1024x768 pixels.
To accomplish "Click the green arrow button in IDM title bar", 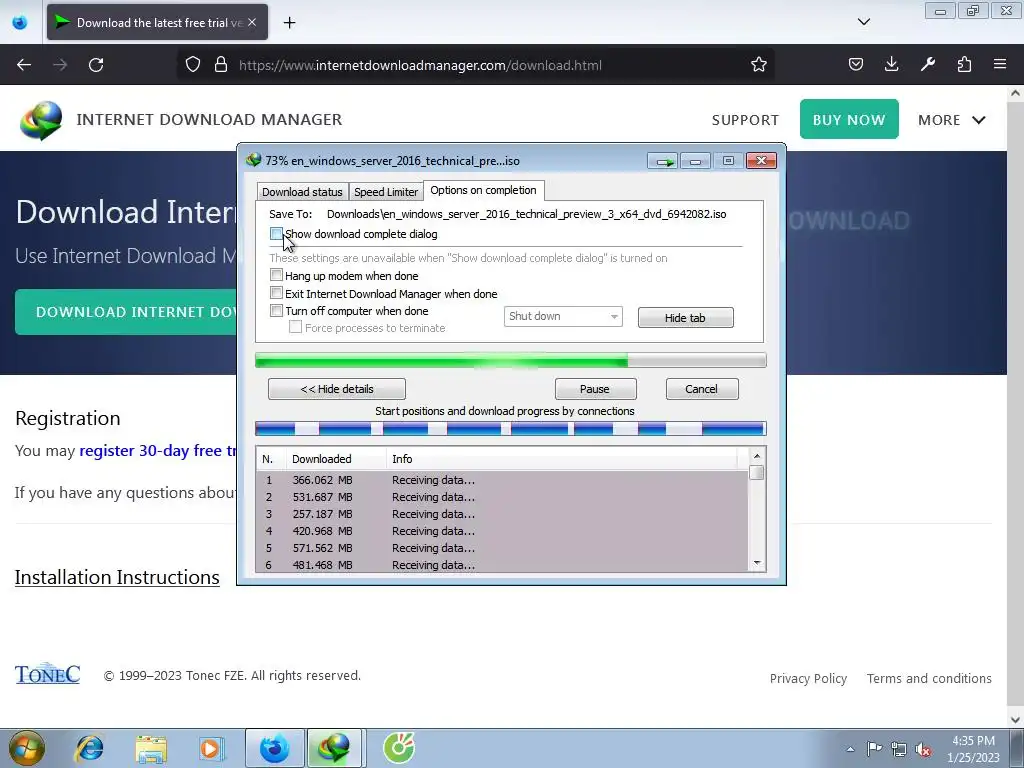I will 663,161.
